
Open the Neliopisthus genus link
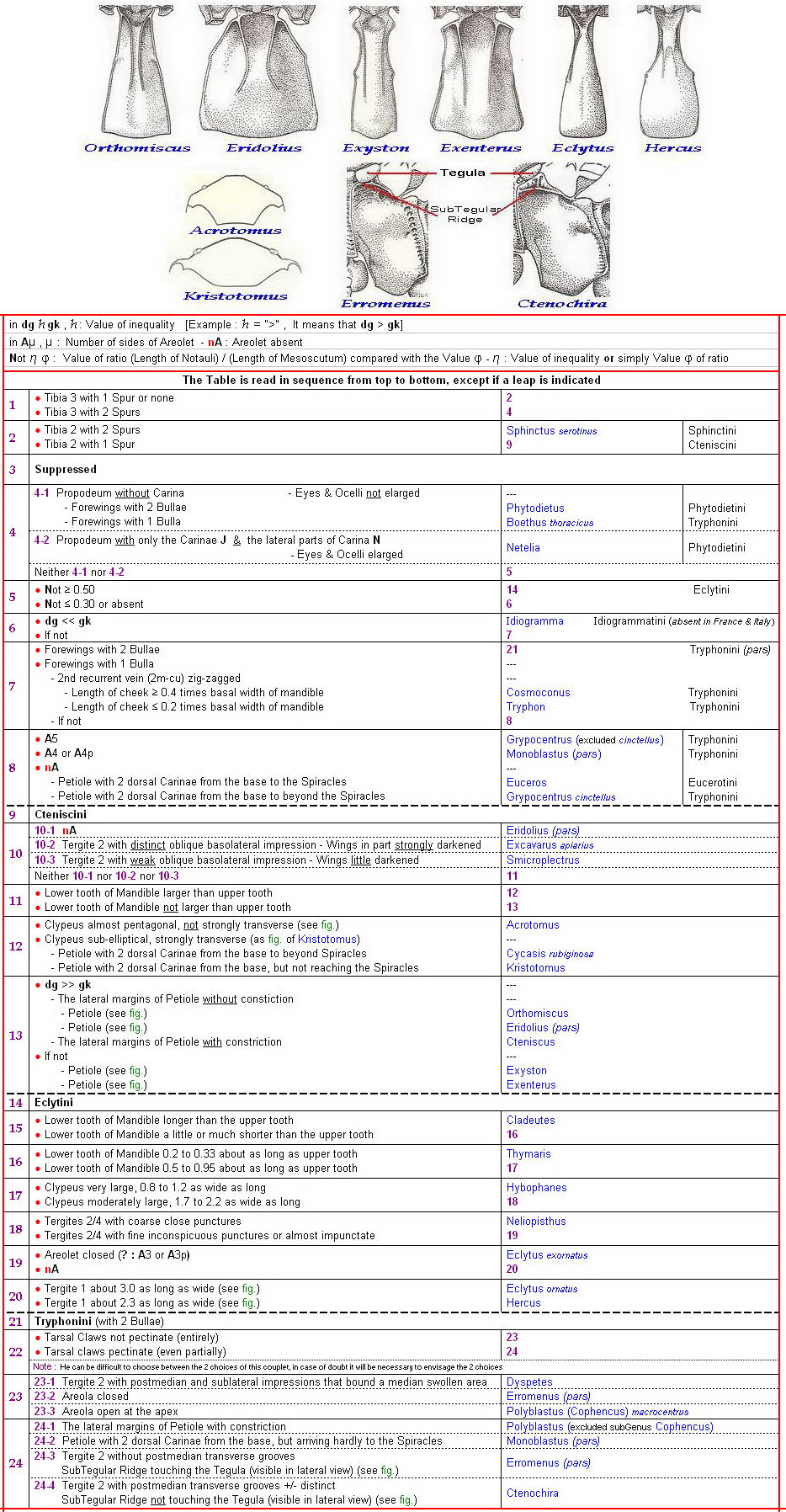[x=536, y=1222]
